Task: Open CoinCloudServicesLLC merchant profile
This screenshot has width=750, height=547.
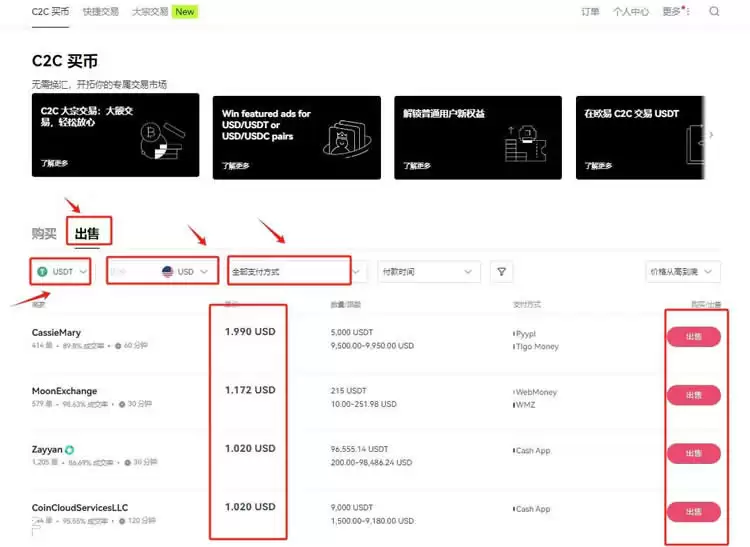Action: (80, 508)
